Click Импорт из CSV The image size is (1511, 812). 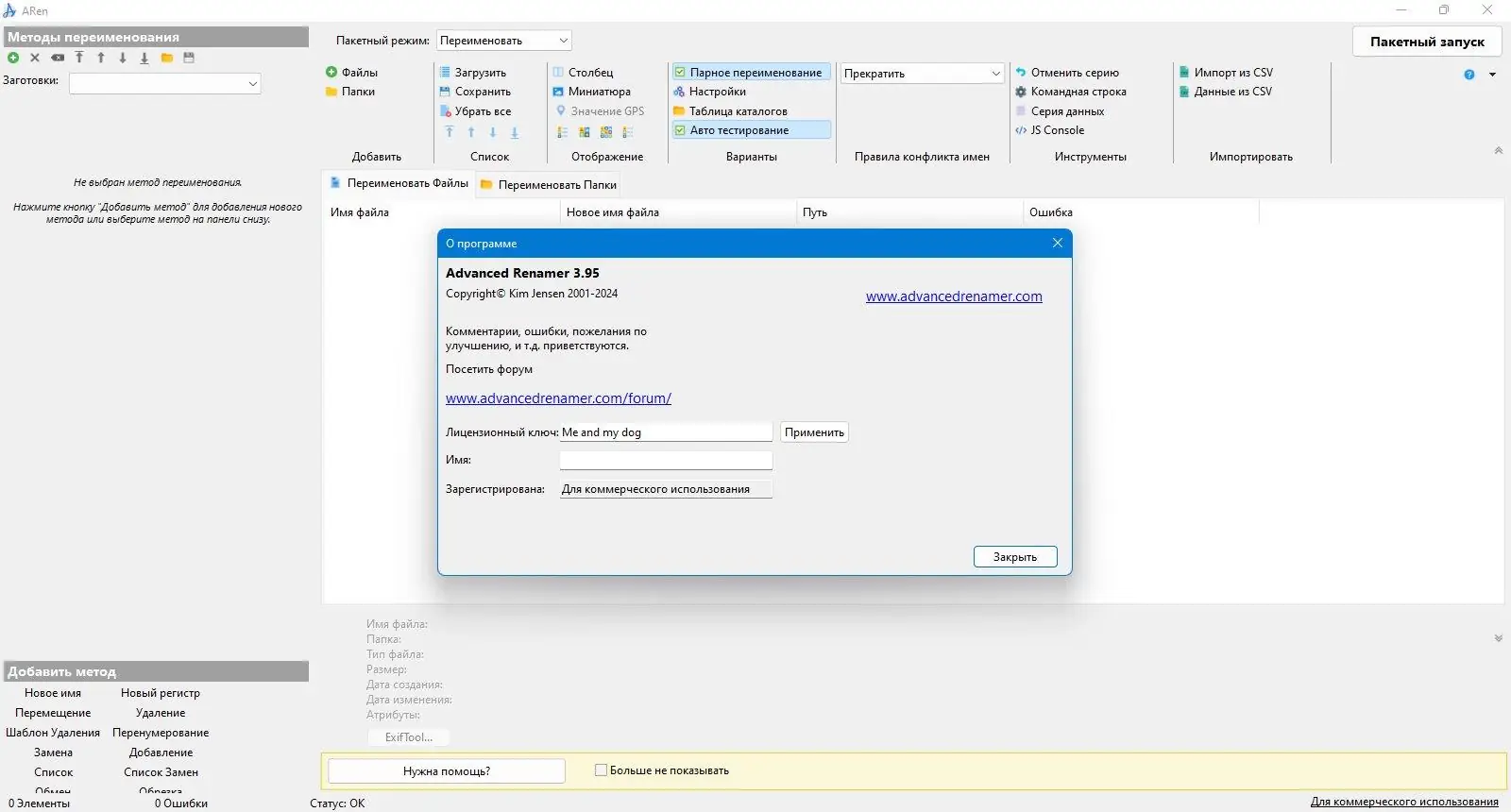point(1226,72)
